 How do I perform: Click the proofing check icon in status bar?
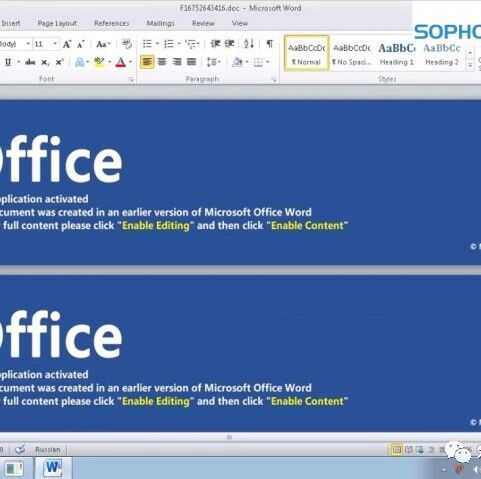click(x=20, y=450)
